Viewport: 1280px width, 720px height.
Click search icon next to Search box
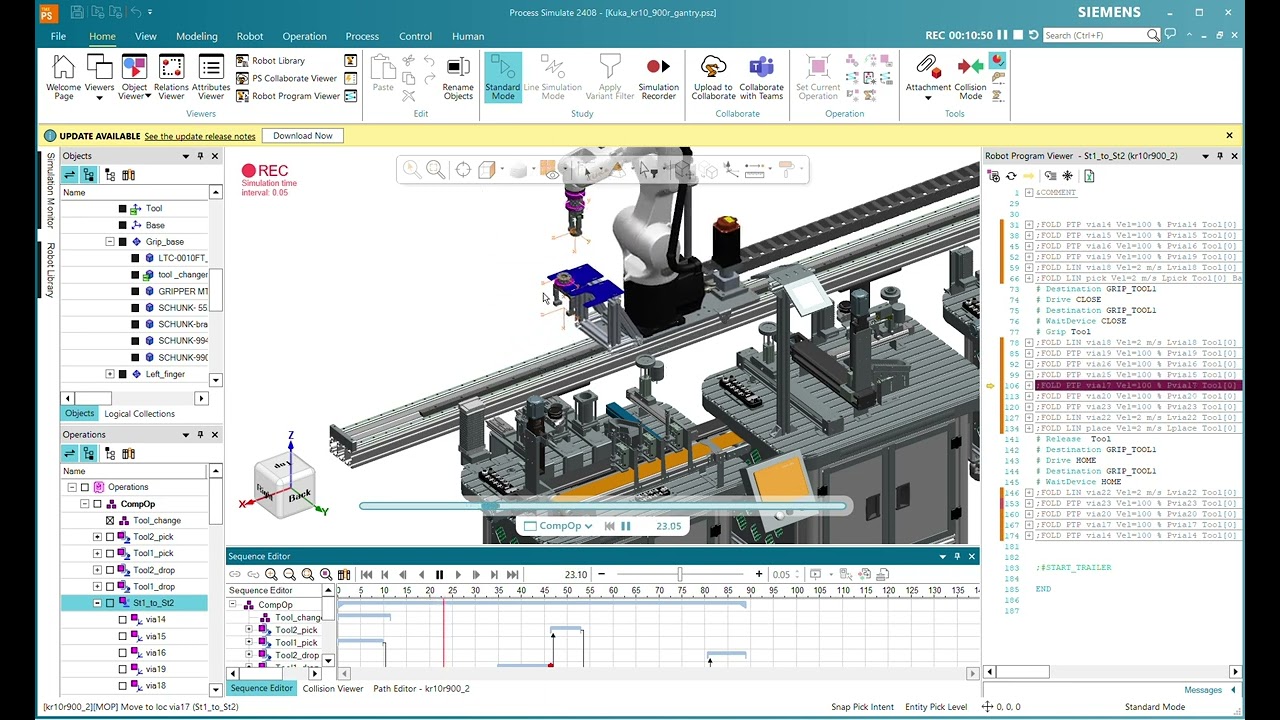1153,35
